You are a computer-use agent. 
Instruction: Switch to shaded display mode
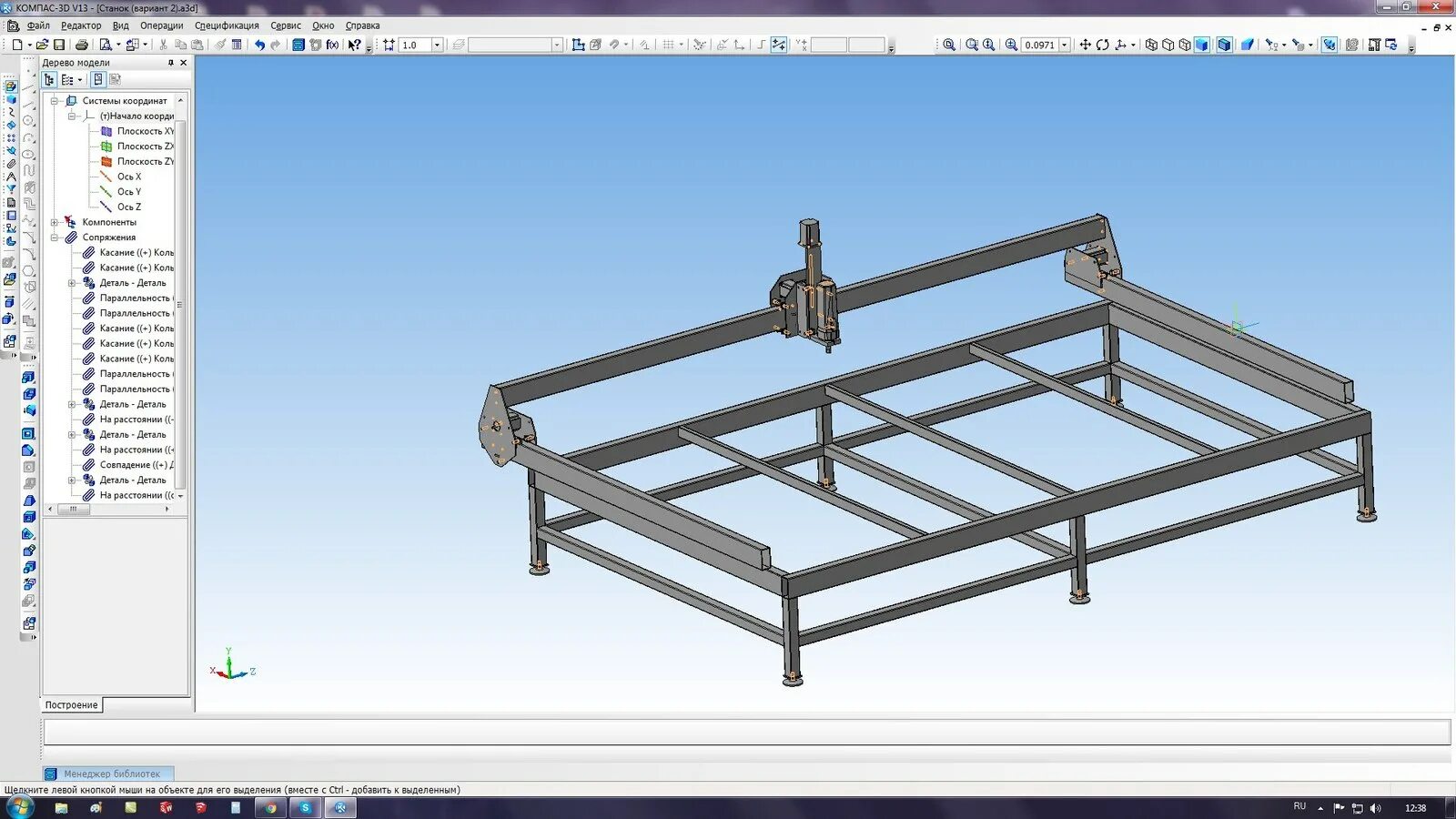click(x=1201, y=45)
